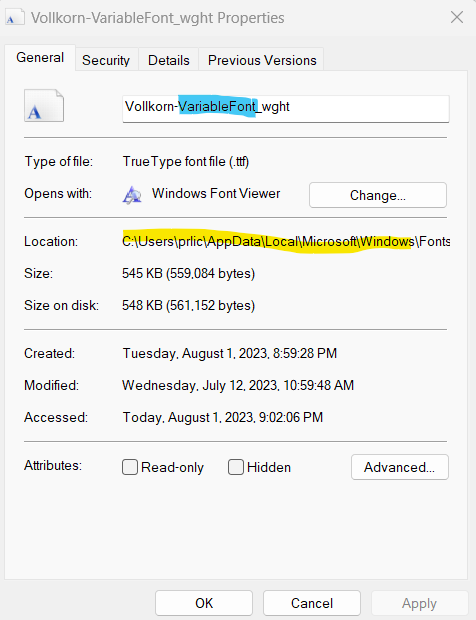Switch to the Details tab
Screen dimensions: 476x620
point(168,60)
